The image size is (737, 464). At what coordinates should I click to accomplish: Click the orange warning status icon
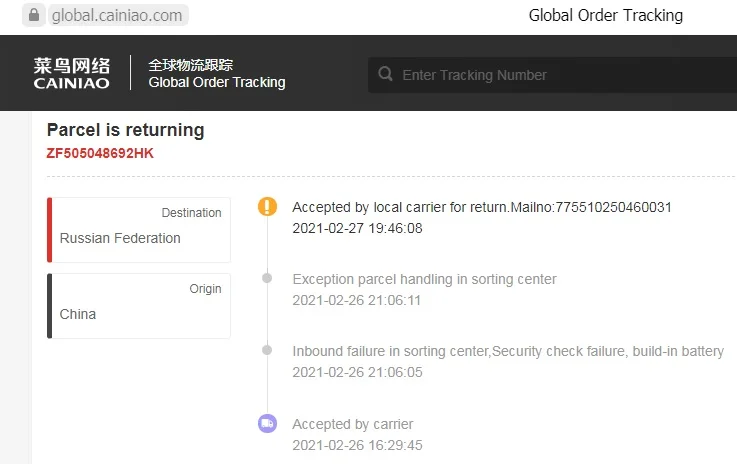[267, 207]
